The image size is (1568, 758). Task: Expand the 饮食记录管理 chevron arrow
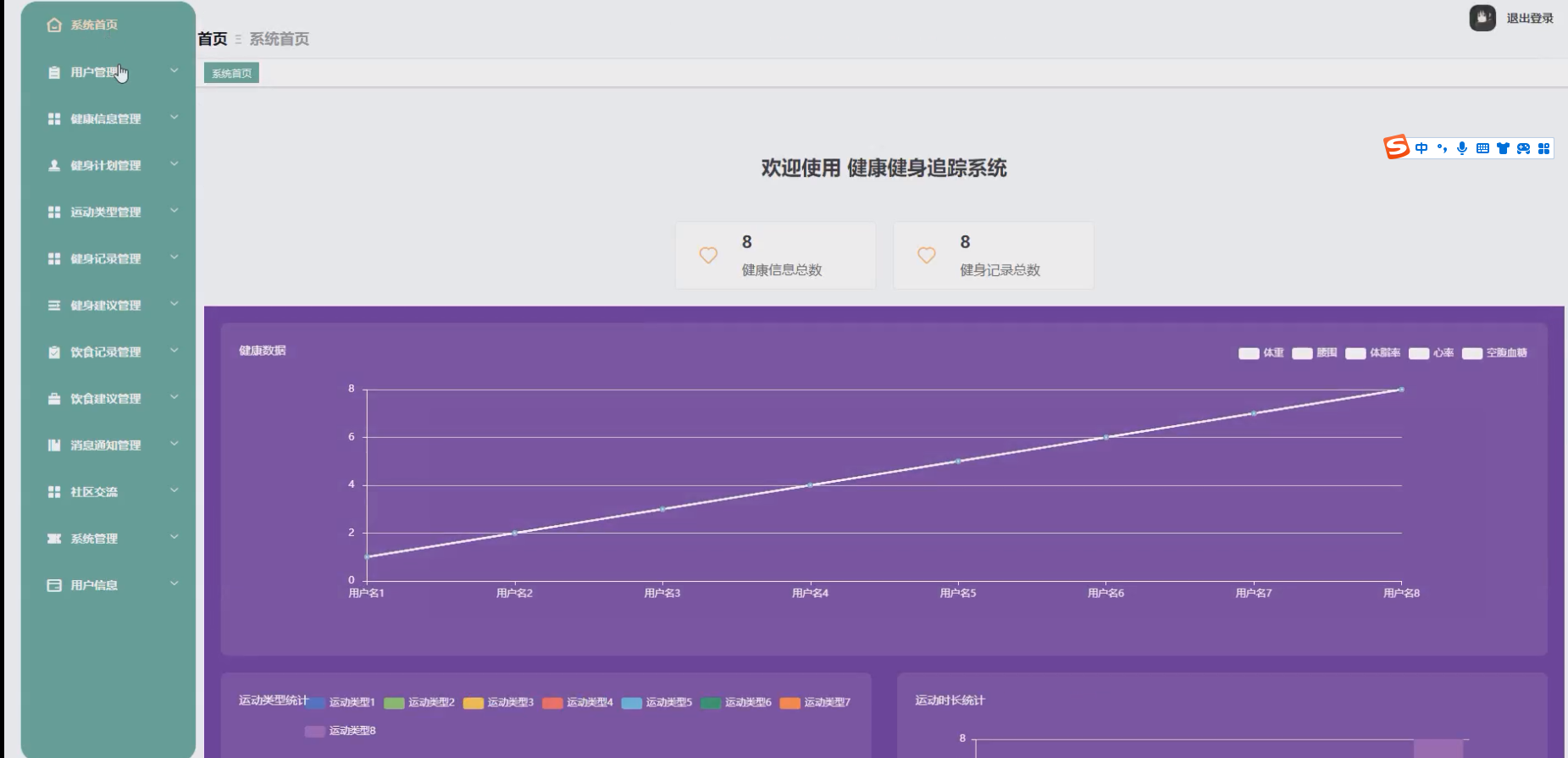175,350
